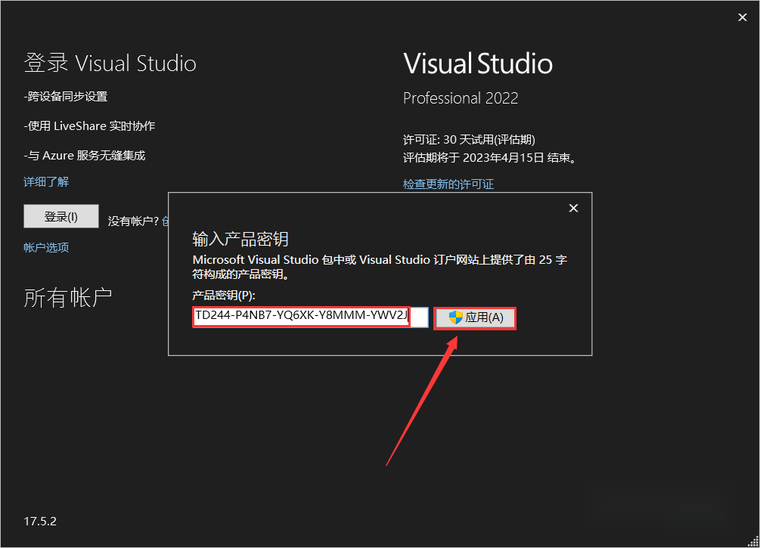Click 检查更新的许可证 link
The height and width of the screenshot is (548, 760).
448,184
